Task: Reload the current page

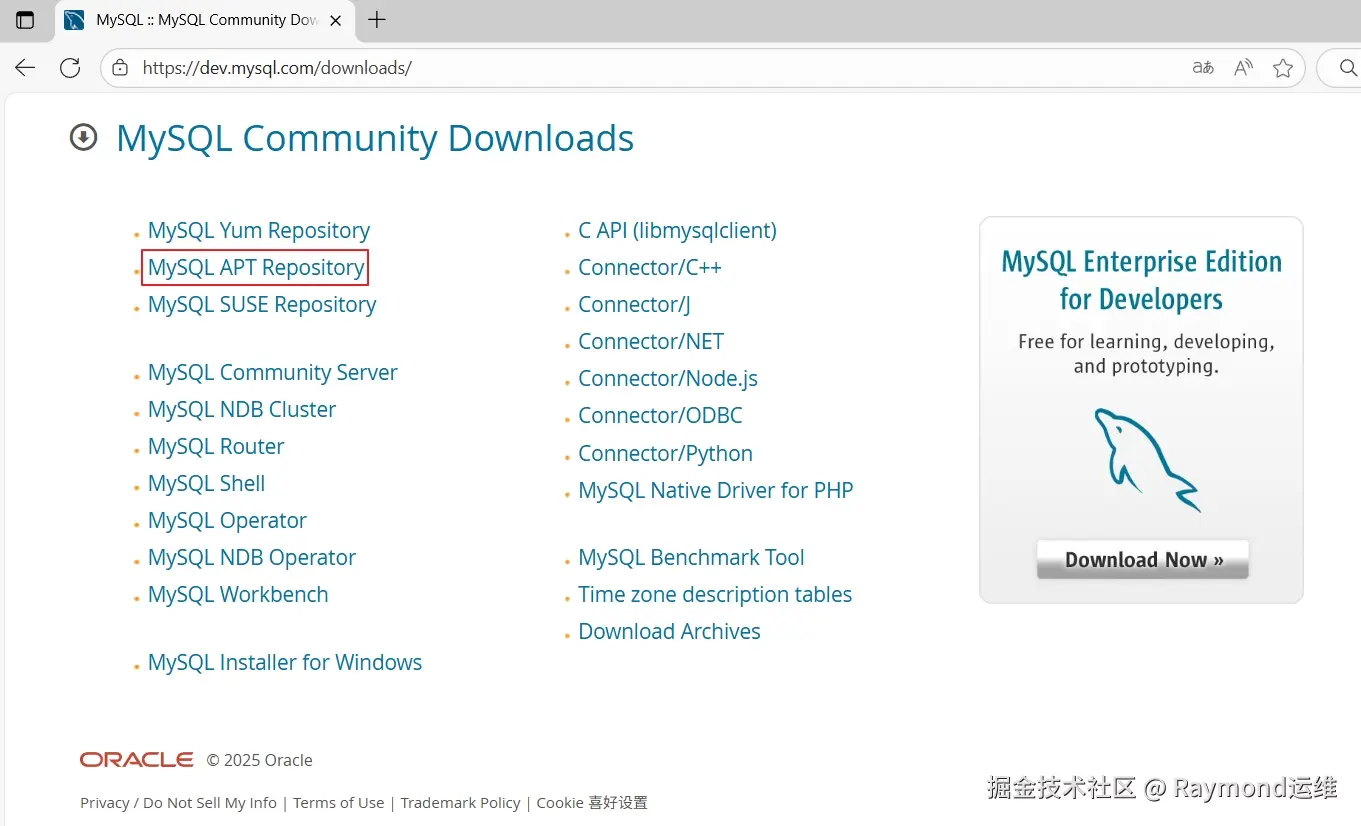Action: [x=70, y=68]
